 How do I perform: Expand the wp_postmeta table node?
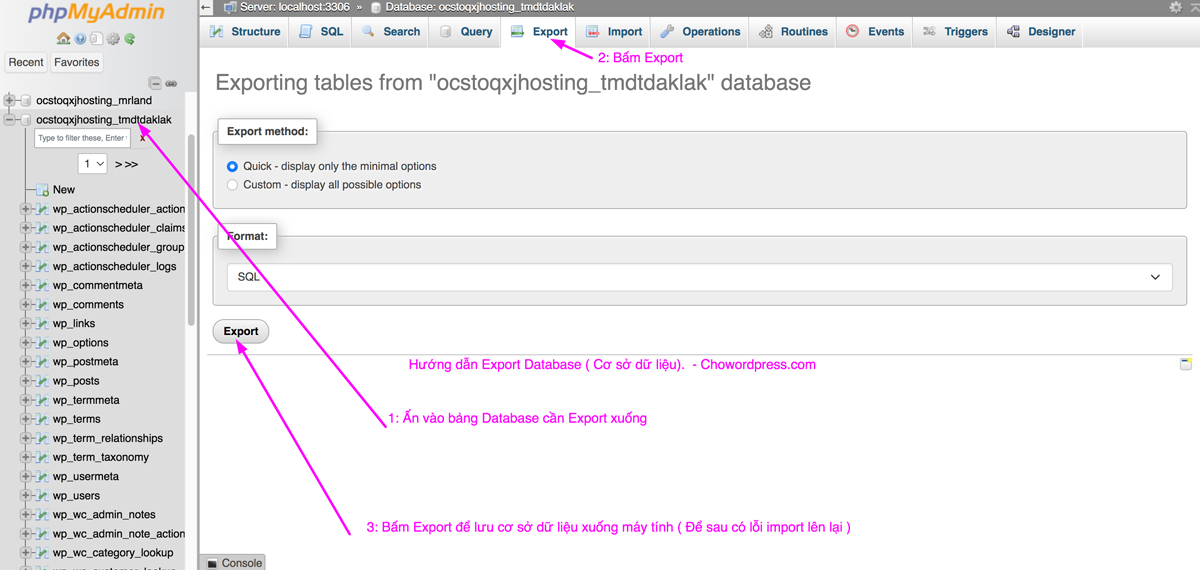point(27,362)
